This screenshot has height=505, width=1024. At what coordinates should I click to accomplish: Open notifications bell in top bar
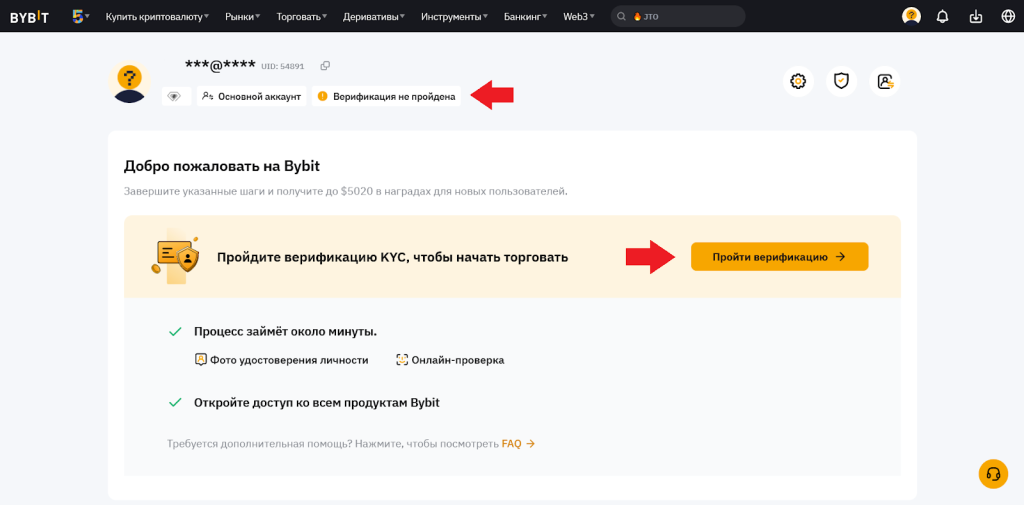click(942, 16)
